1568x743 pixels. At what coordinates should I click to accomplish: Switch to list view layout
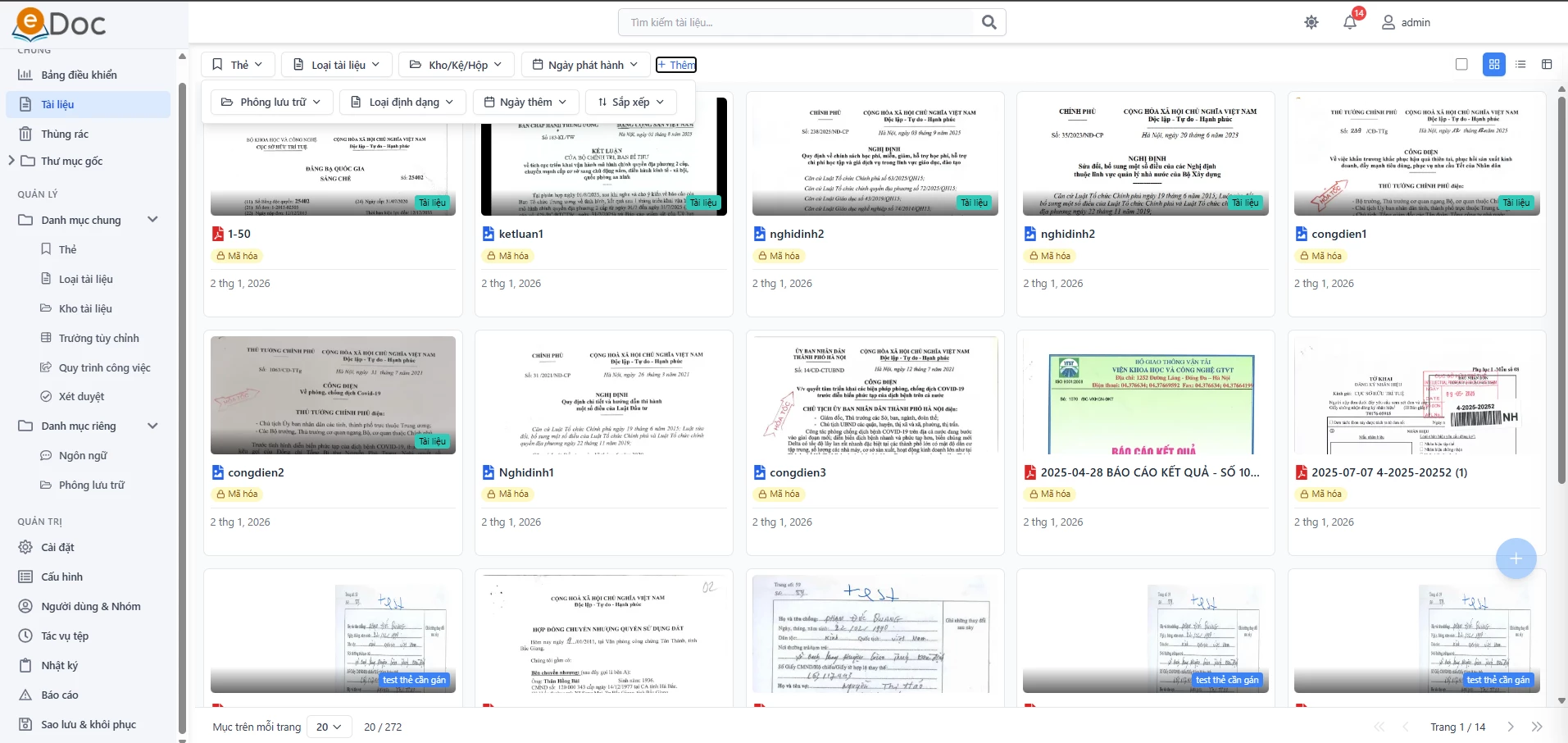pos(1520,64)
